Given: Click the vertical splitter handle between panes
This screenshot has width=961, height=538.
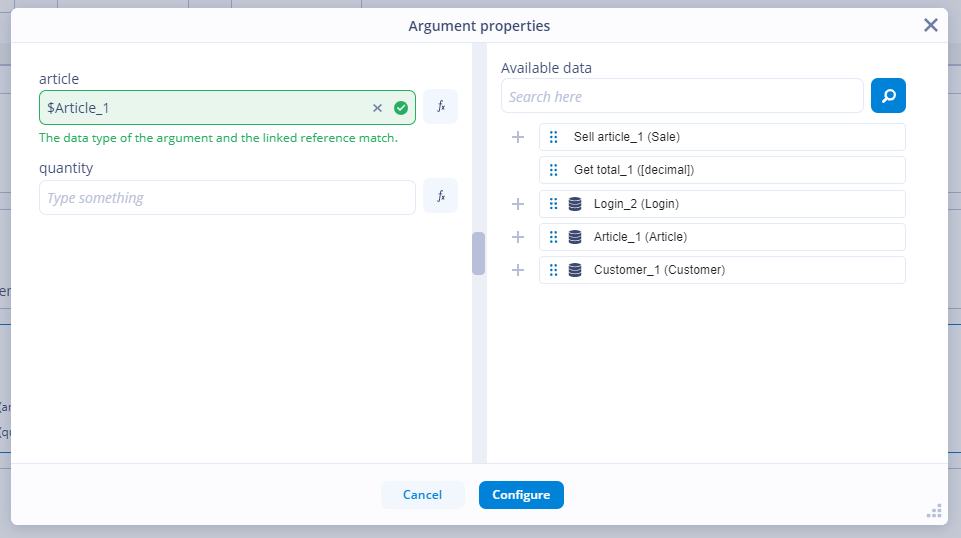Looking at the screenshot, I should pos(479,254).
